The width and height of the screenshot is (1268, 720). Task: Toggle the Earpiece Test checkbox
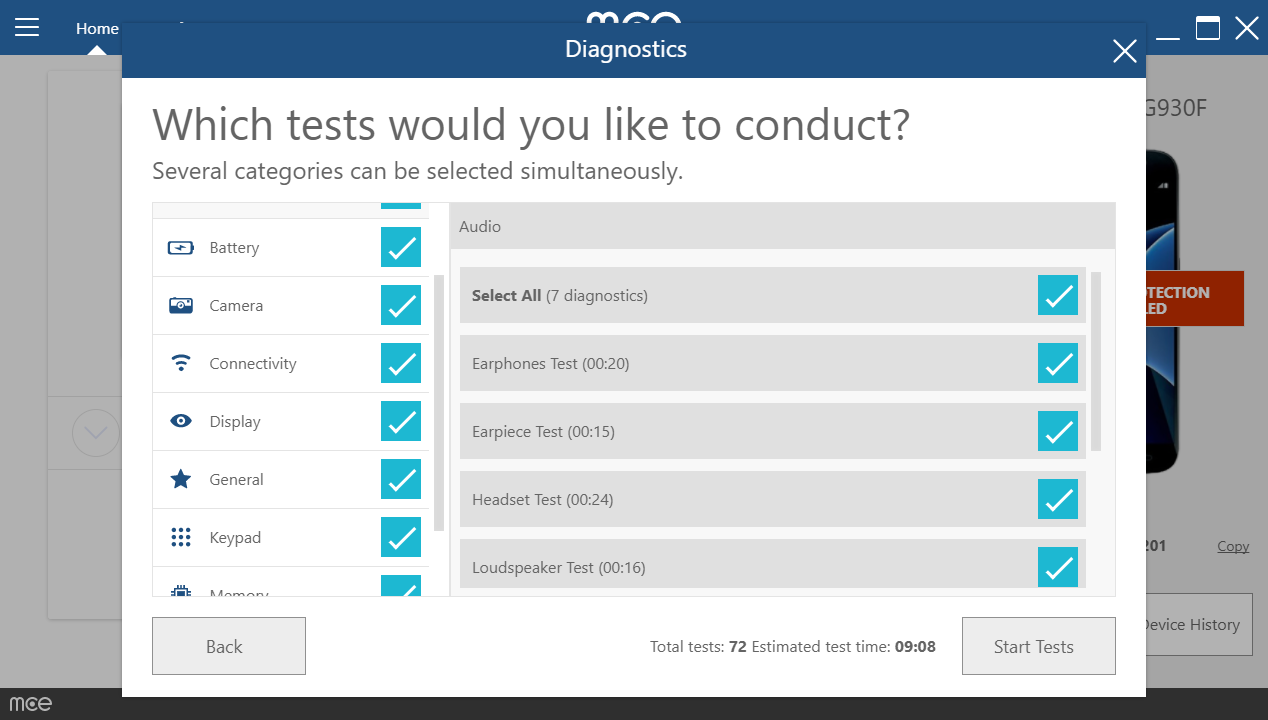1057,431
